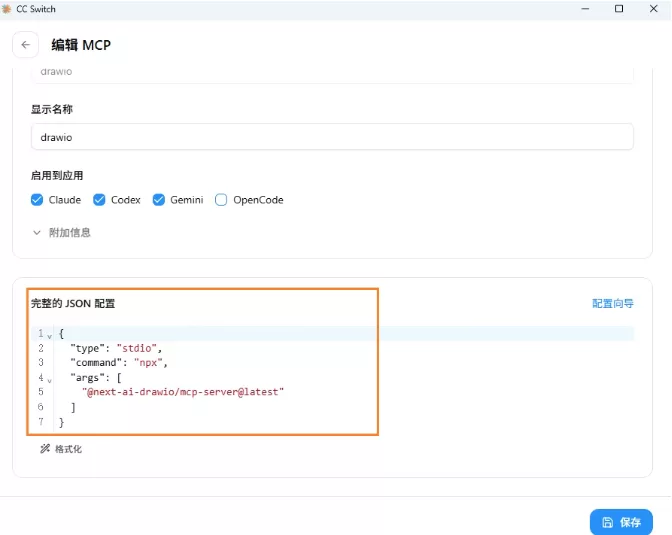Click the partially visible drawio ID field
This screenshot has width=672, height=535.
click(332, 74)
